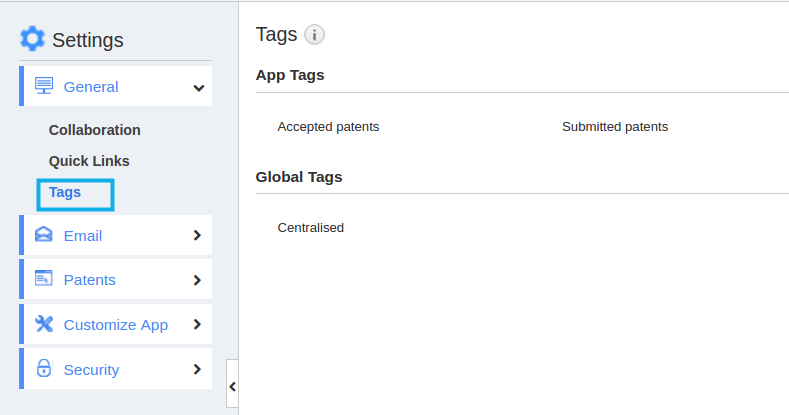Expand the Customize App section arrow
This screenshot has height=415, width=789.
197,324
